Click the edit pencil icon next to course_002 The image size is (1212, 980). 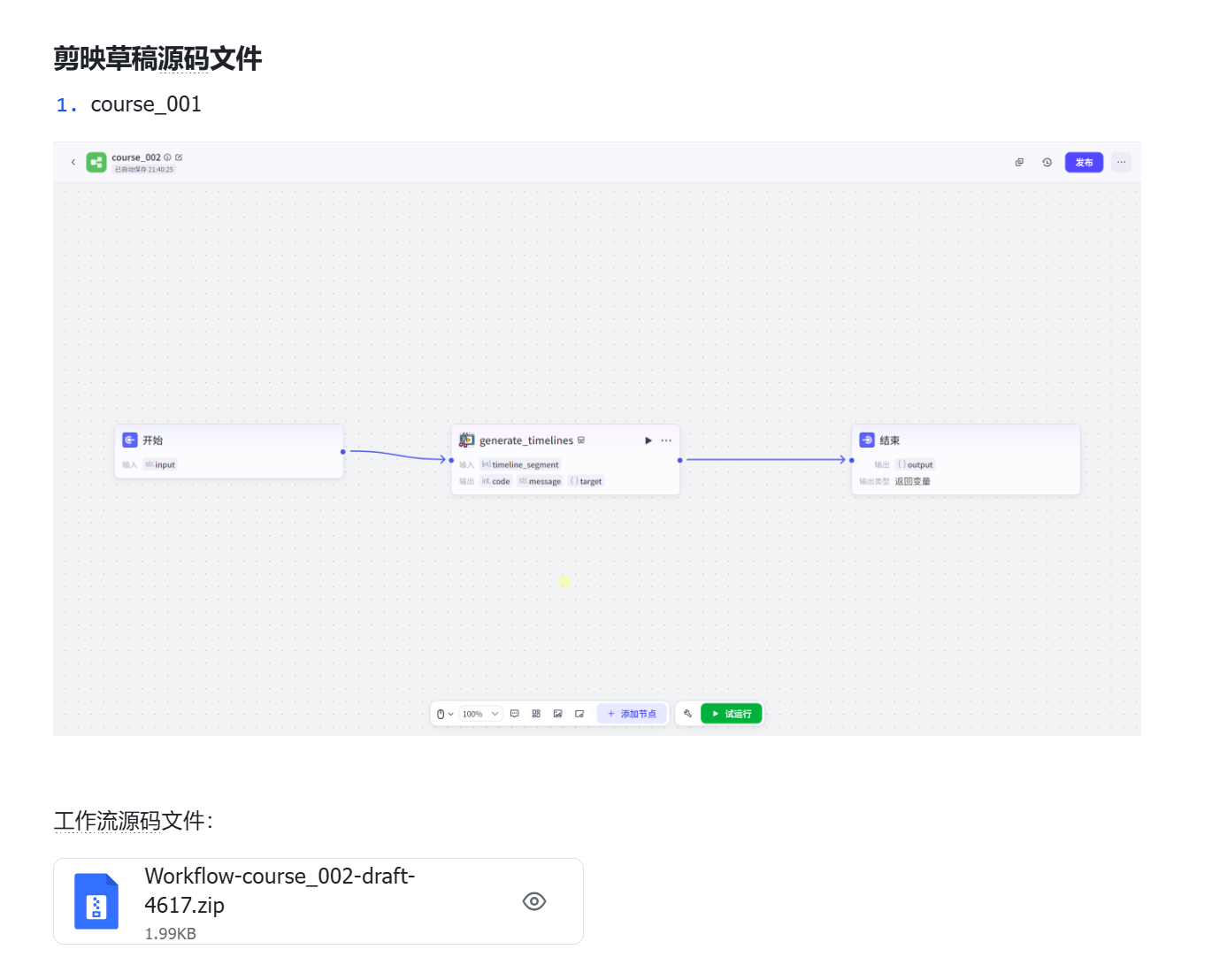179,157
